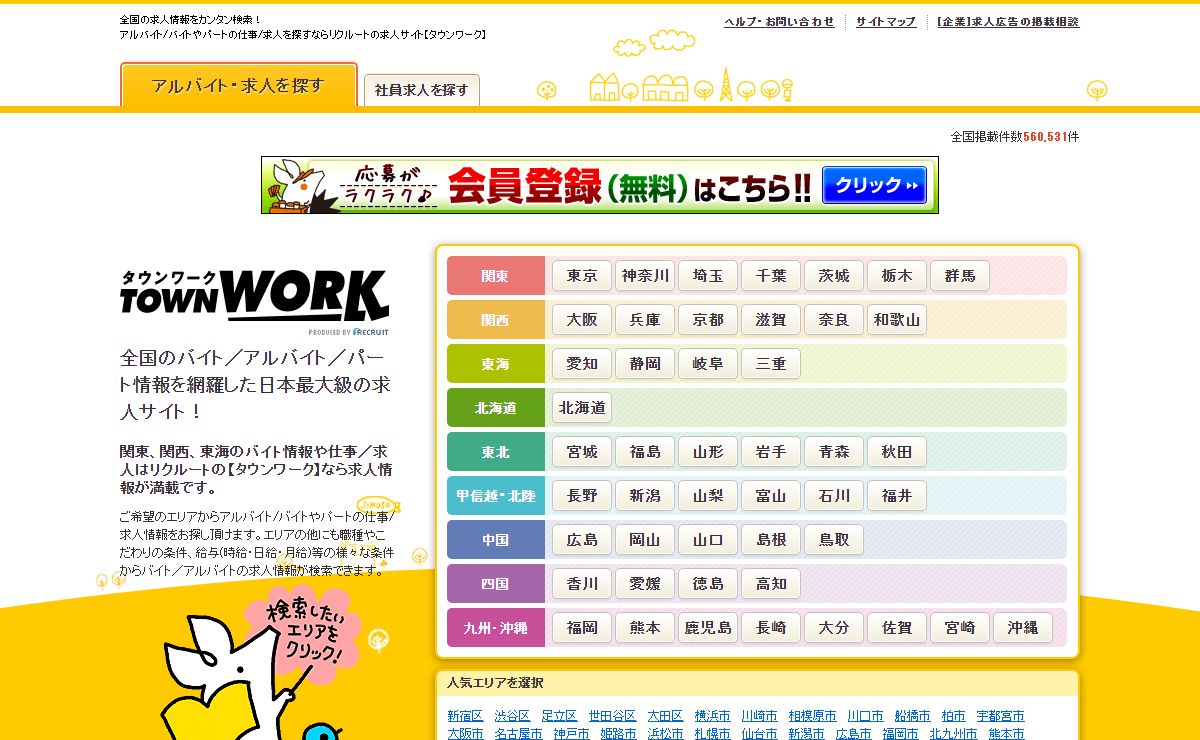Select the アルバイト・求人を探す tab
Image resolution: width=1200 pixels, height=740 pixels.
[239, 85]
